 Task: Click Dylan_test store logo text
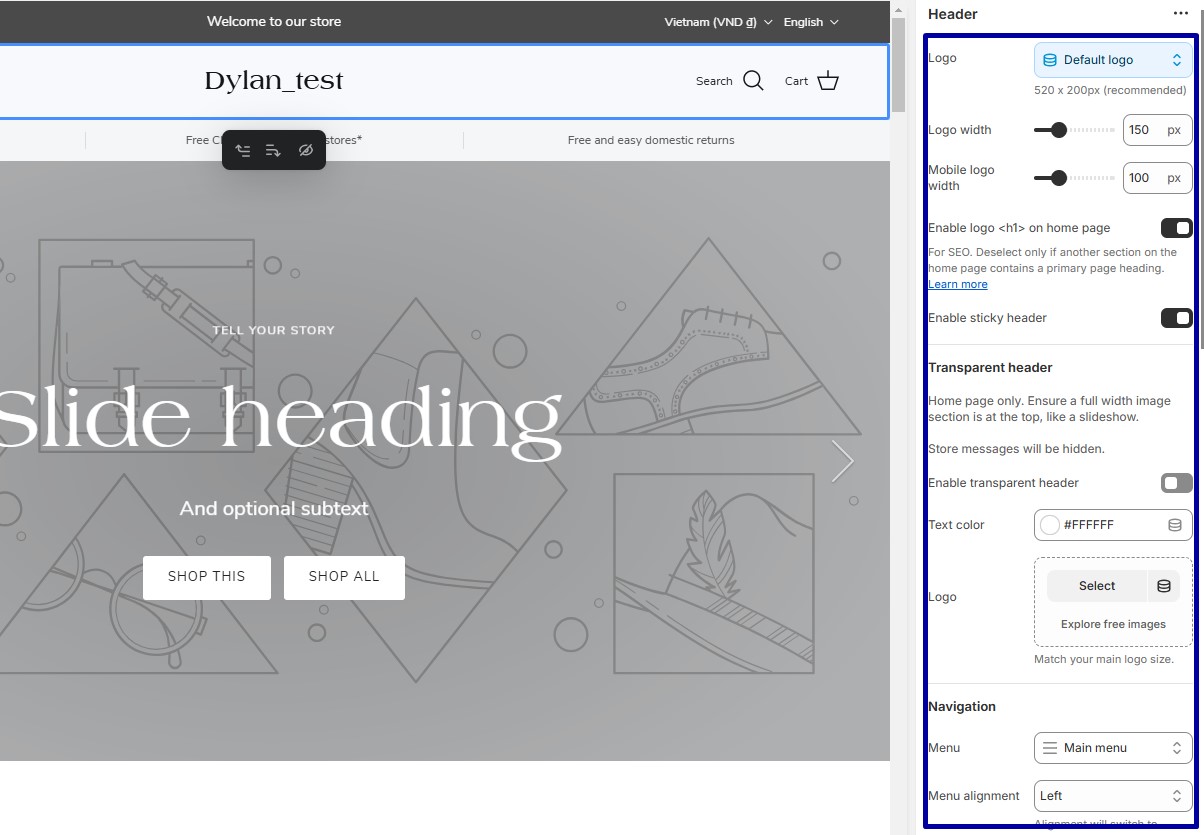click(x=274, y=81)
